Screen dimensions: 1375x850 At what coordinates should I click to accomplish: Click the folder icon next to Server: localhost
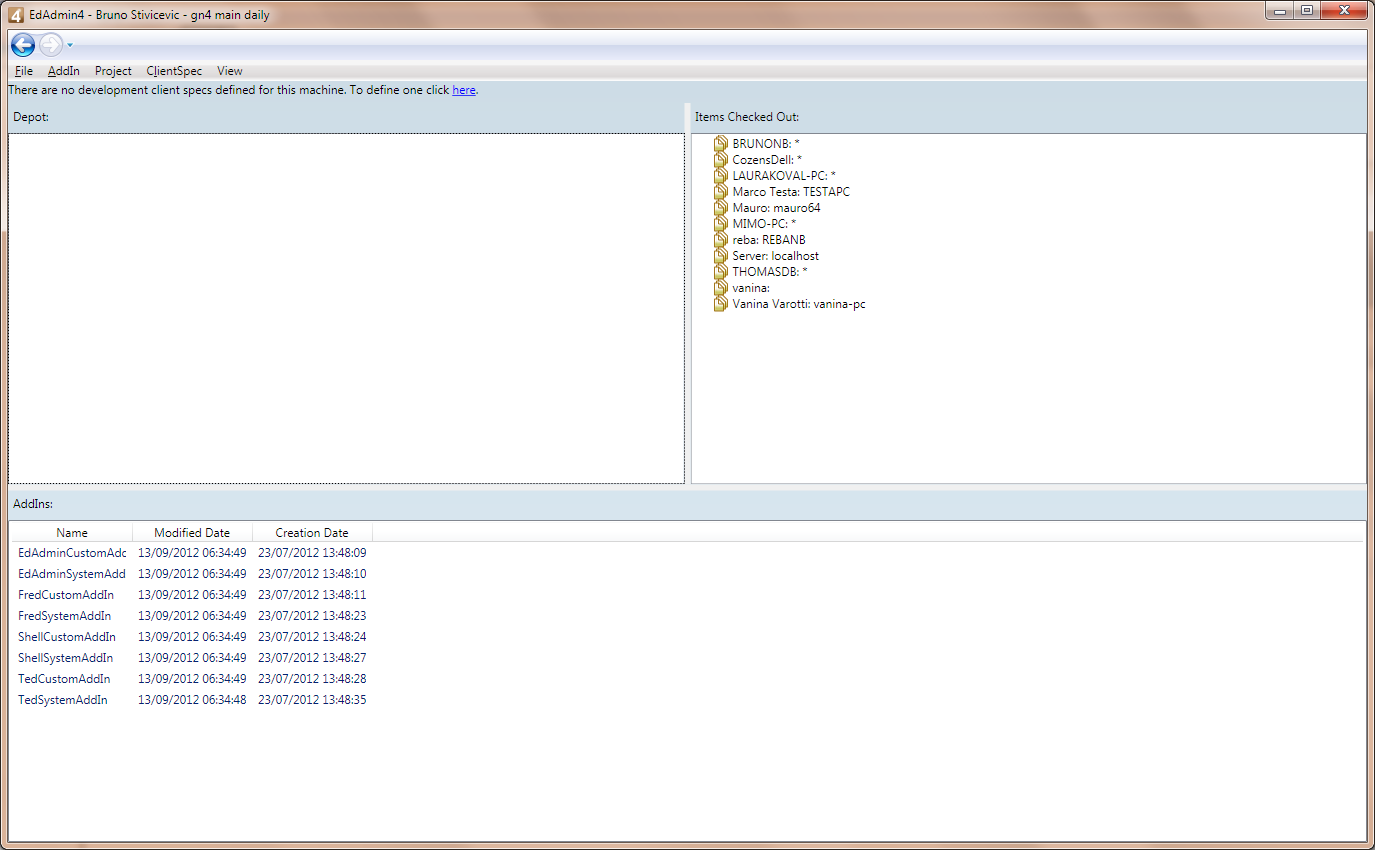[721, 256]
